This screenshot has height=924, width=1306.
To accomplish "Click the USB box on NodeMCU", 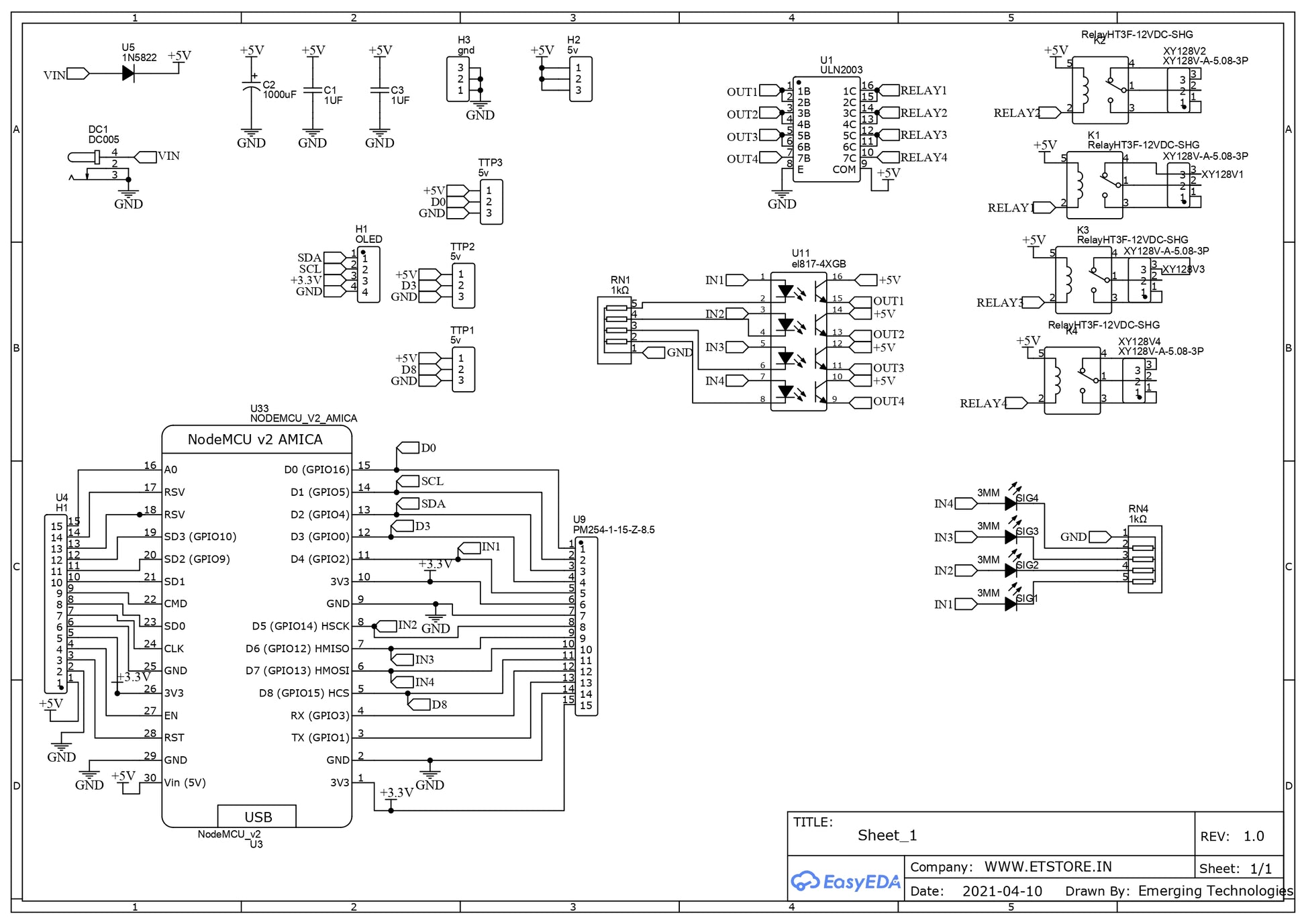I will pos(257,817).
